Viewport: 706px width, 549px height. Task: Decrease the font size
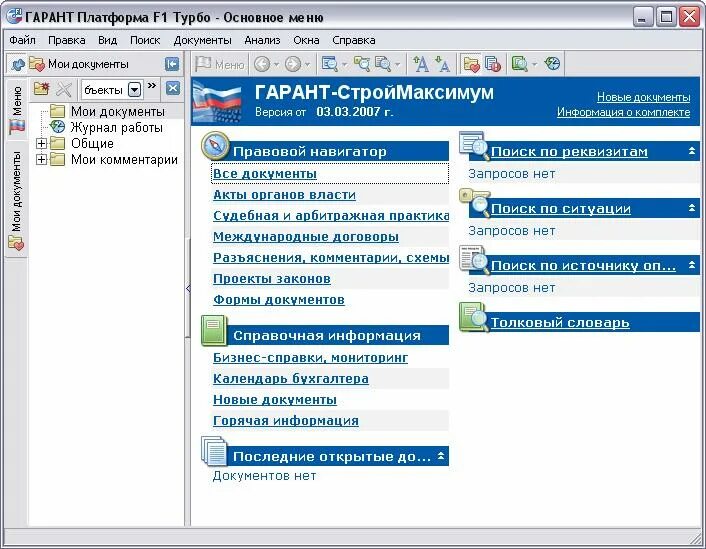pyautogui.click(x=443, y=64)
